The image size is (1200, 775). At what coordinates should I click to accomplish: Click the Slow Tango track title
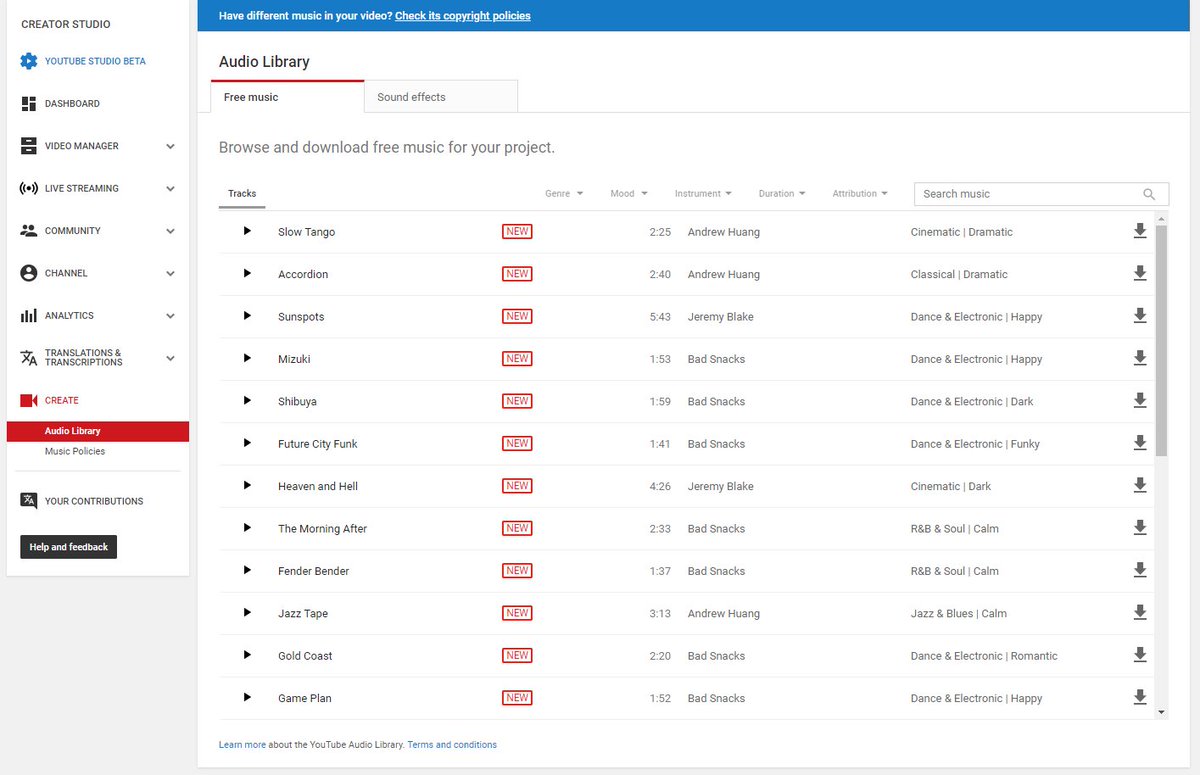pos(307,232)
